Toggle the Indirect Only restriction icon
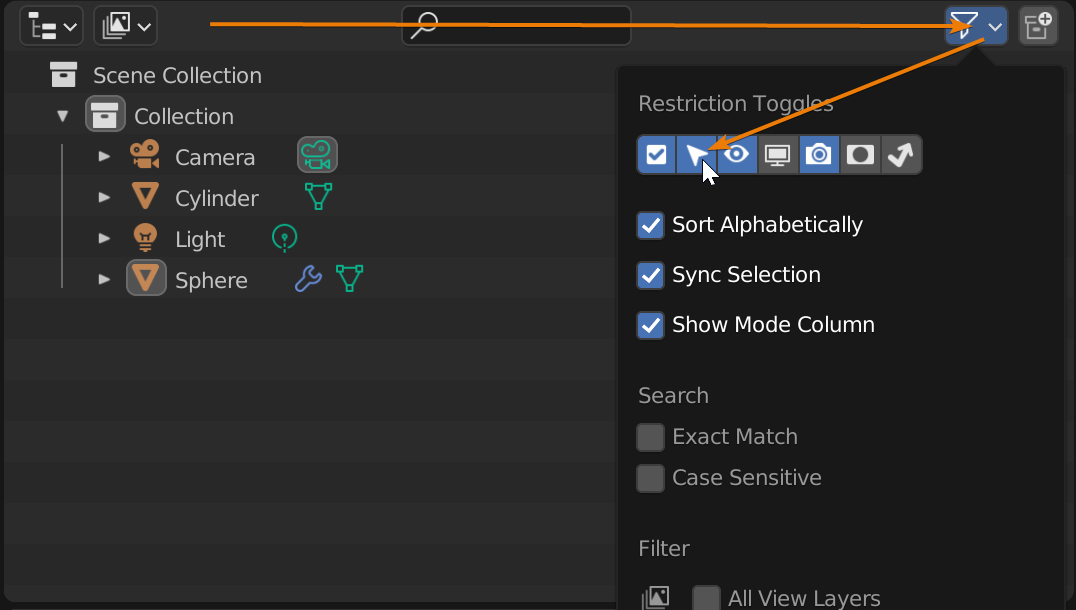 point(901,155)
